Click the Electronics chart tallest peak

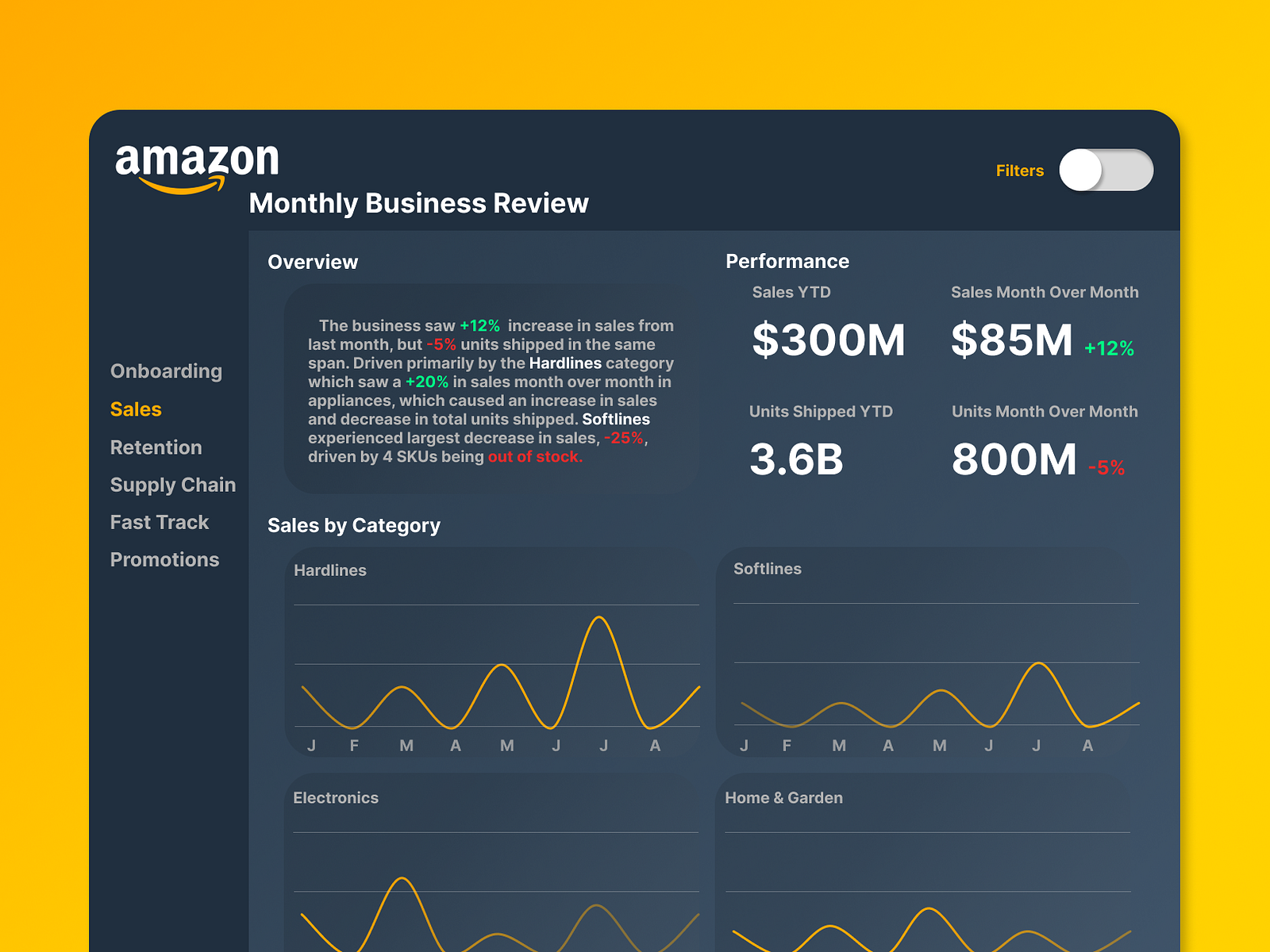pyautogui.click(x=402, y=878)
